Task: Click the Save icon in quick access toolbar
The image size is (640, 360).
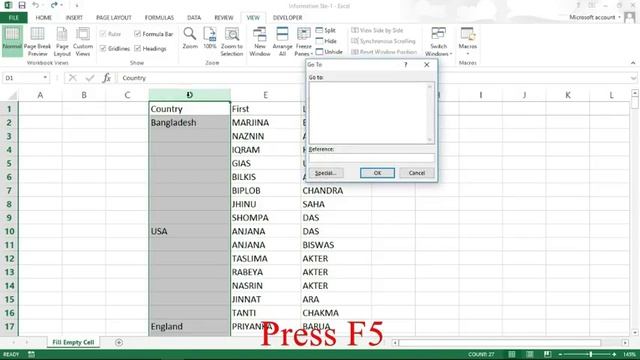Action: [22, 5]
